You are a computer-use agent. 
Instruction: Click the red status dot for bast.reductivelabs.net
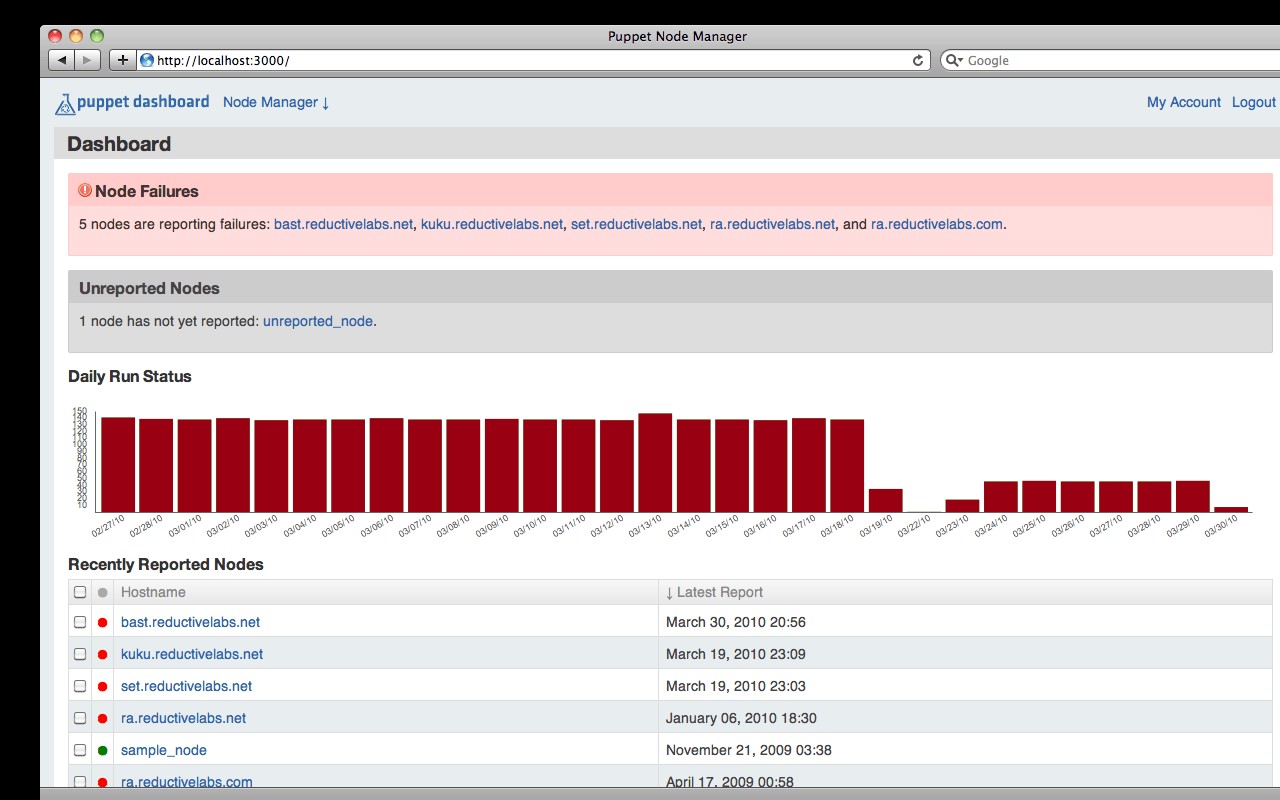[x=102, y=622]
